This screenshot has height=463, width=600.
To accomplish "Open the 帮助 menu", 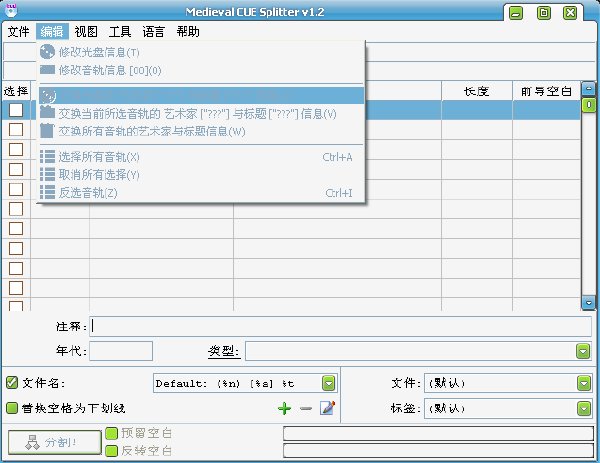I will [x=188, y=31].
